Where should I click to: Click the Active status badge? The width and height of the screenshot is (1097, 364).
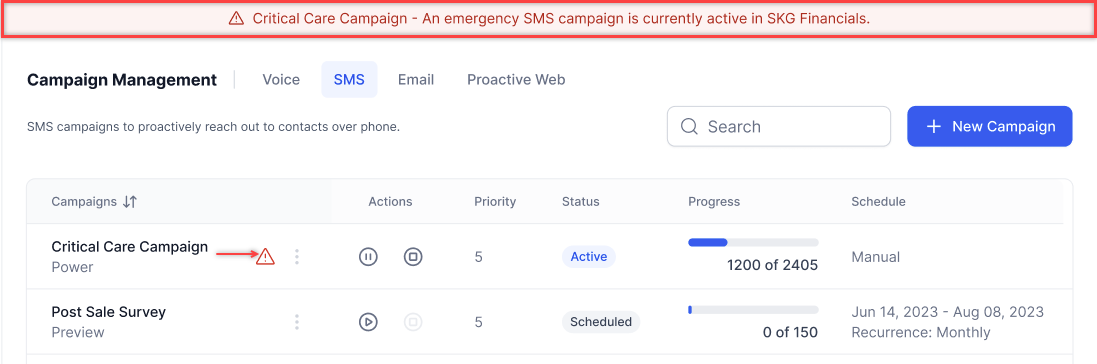point(588,257)
